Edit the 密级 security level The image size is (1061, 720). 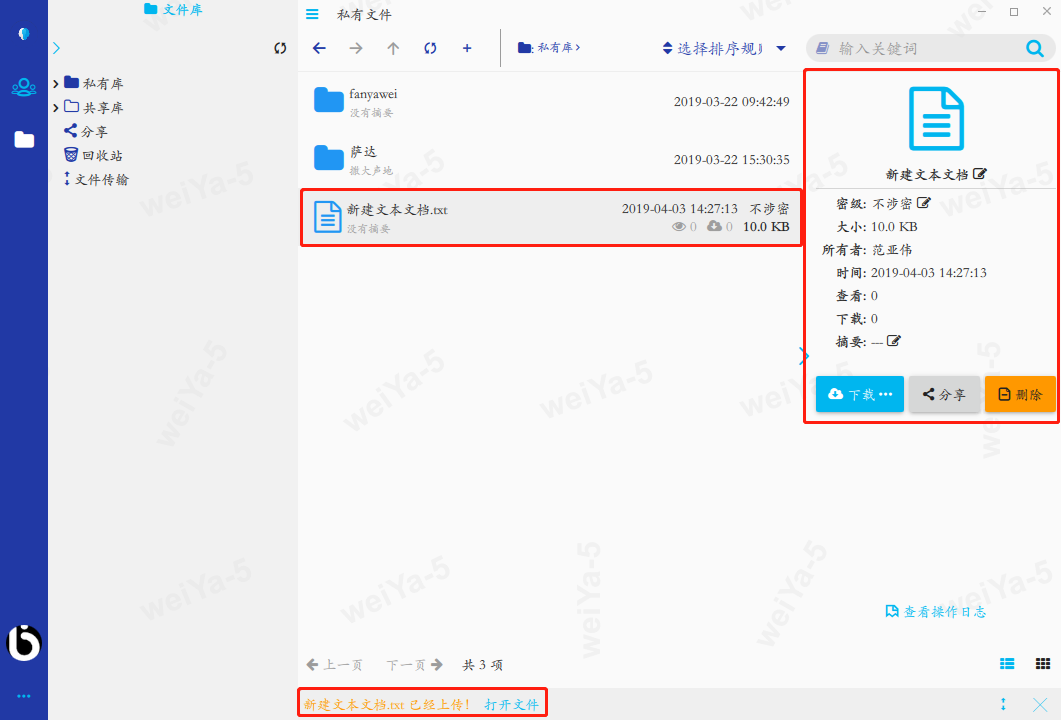tap(924, 203)
